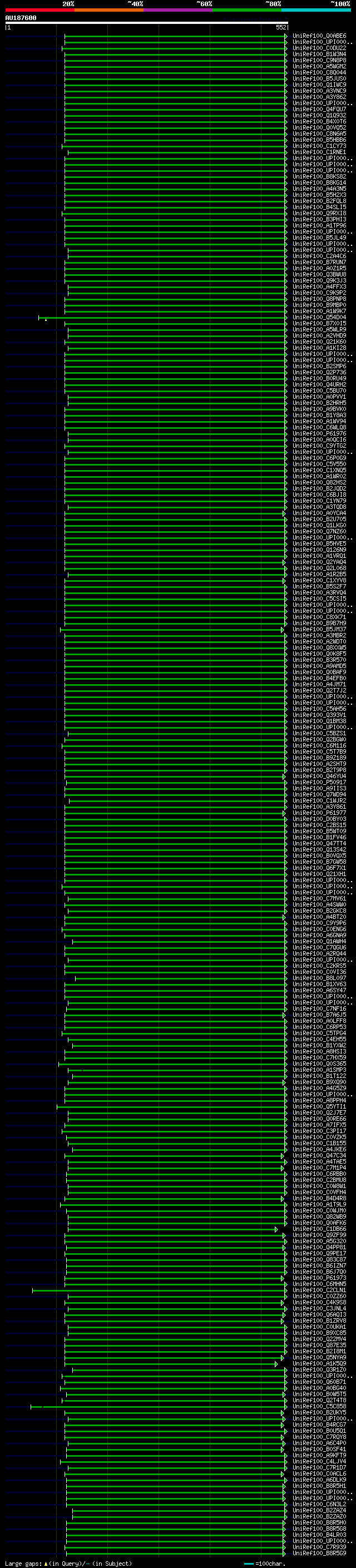Select the UniRef100_Q82HS2 label
This screenshot has height=1568, width=356.
coord(319,483)
